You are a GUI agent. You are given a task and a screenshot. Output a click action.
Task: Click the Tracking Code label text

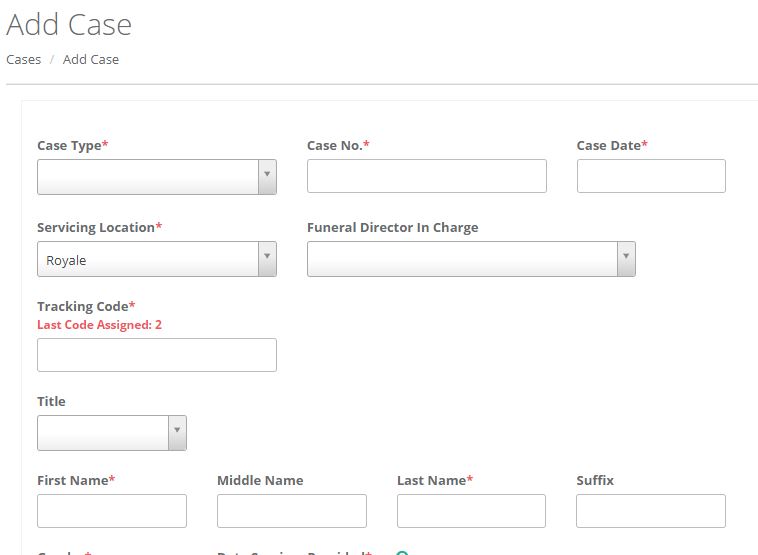click(85, 306)
